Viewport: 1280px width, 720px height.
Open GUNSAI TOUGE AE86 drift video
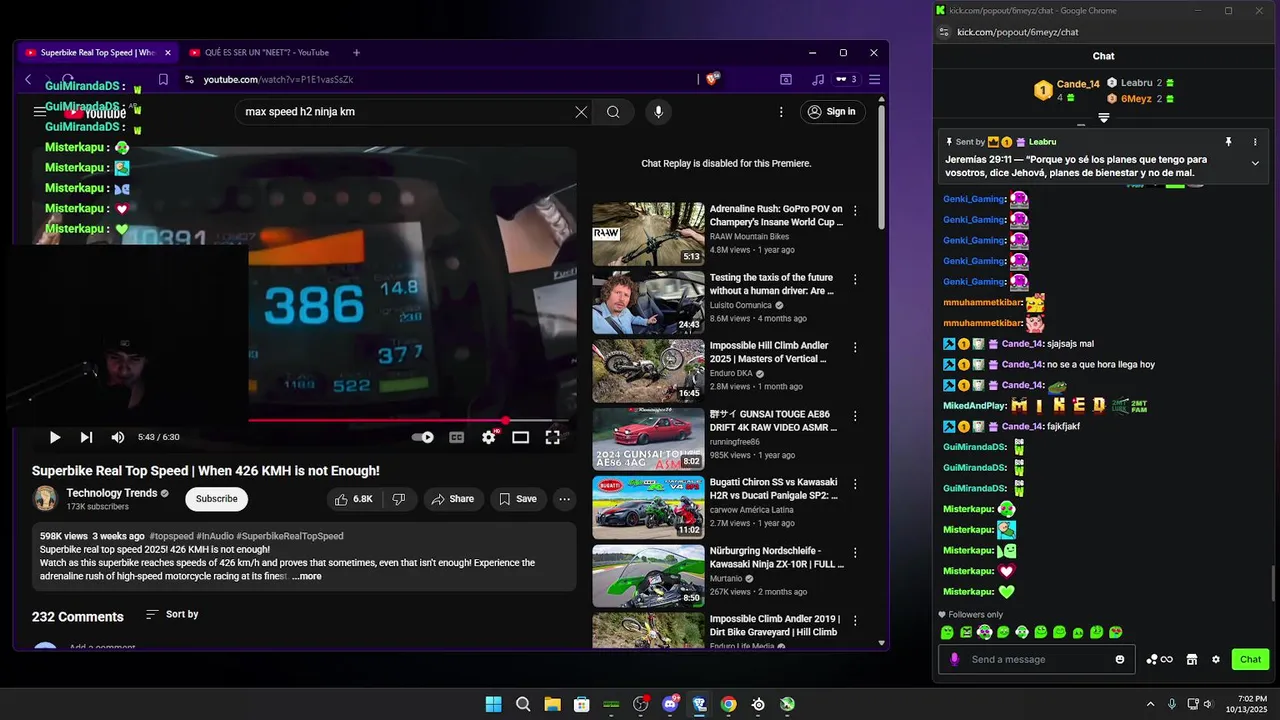pyautogui.click(x=648, y=439)
